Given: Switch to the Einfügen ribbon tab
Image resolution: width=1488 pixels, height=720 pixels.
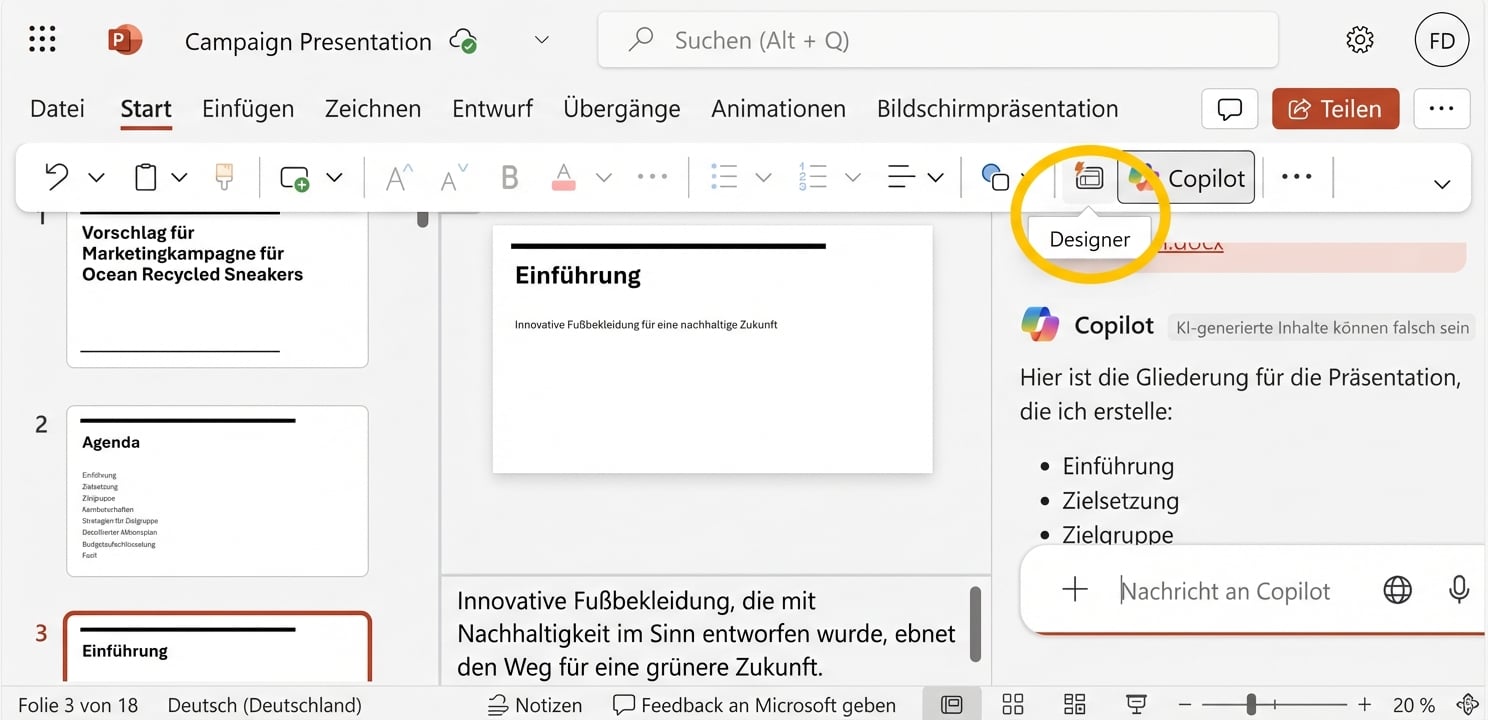Looking at the screenshot, I should [x=247, y=108].
